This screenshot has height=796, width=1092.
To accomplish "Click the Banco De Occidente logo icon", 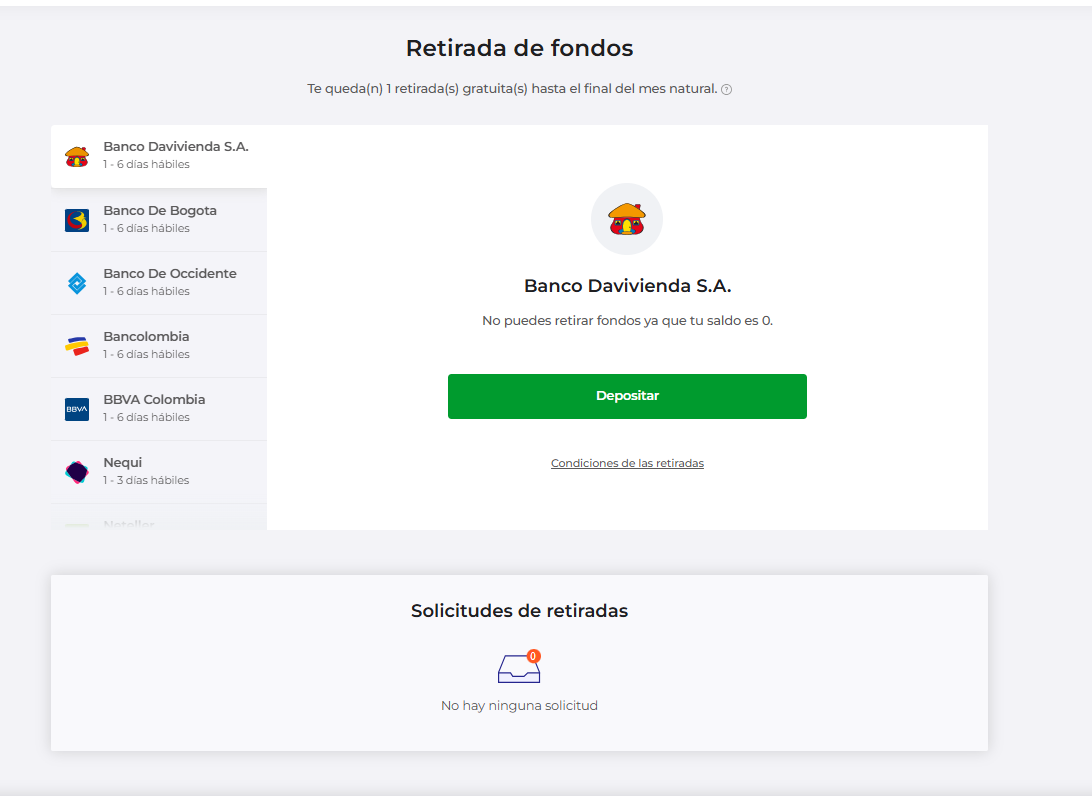I will [x=77, y=283].
